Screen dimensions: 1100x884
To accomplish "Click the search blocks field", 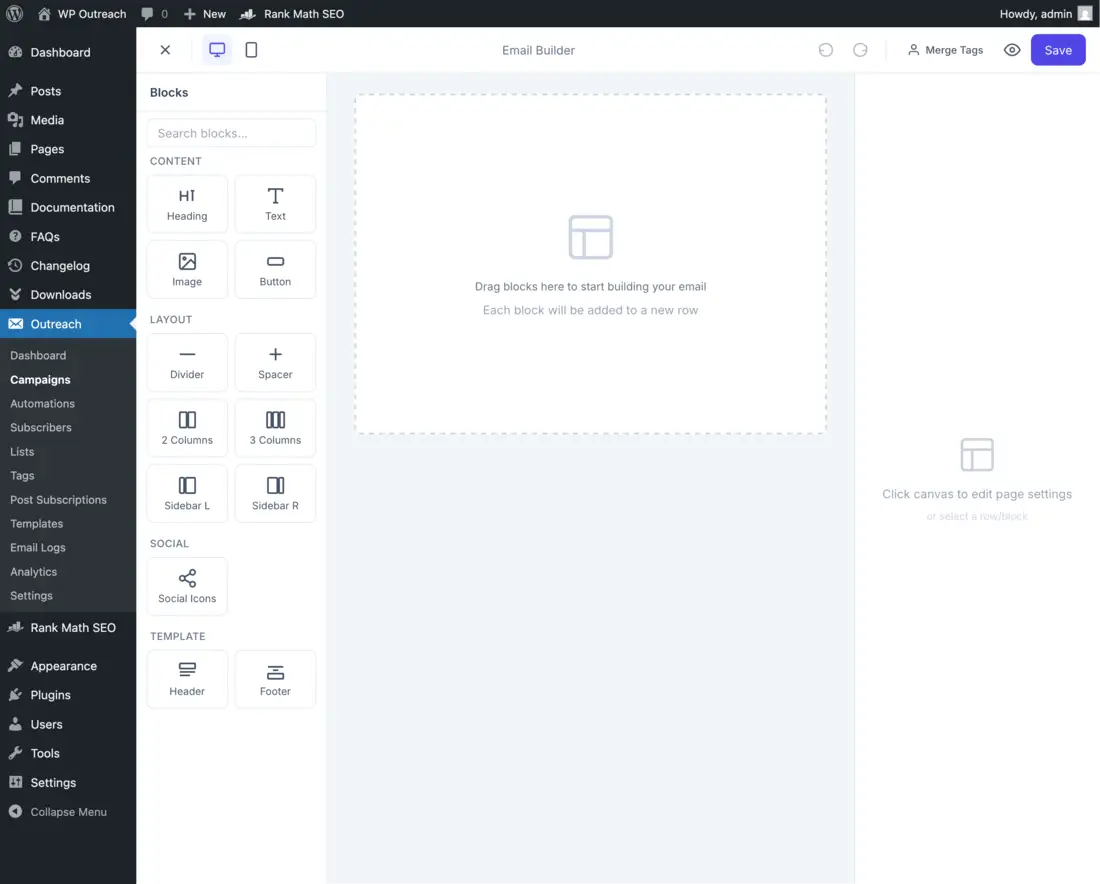I will (231, 132).
